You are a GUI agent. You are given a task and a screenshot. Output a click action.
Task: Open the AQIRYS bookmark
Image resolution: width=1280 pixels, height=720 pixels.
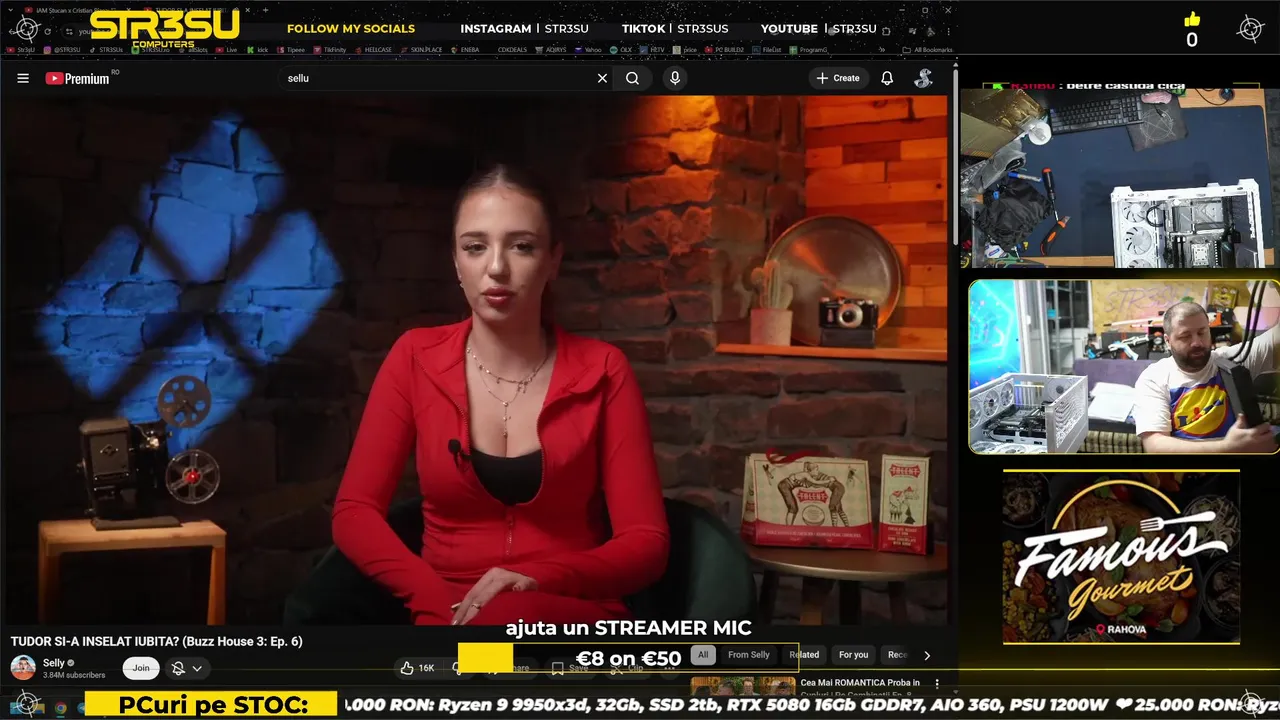point(551,49)
